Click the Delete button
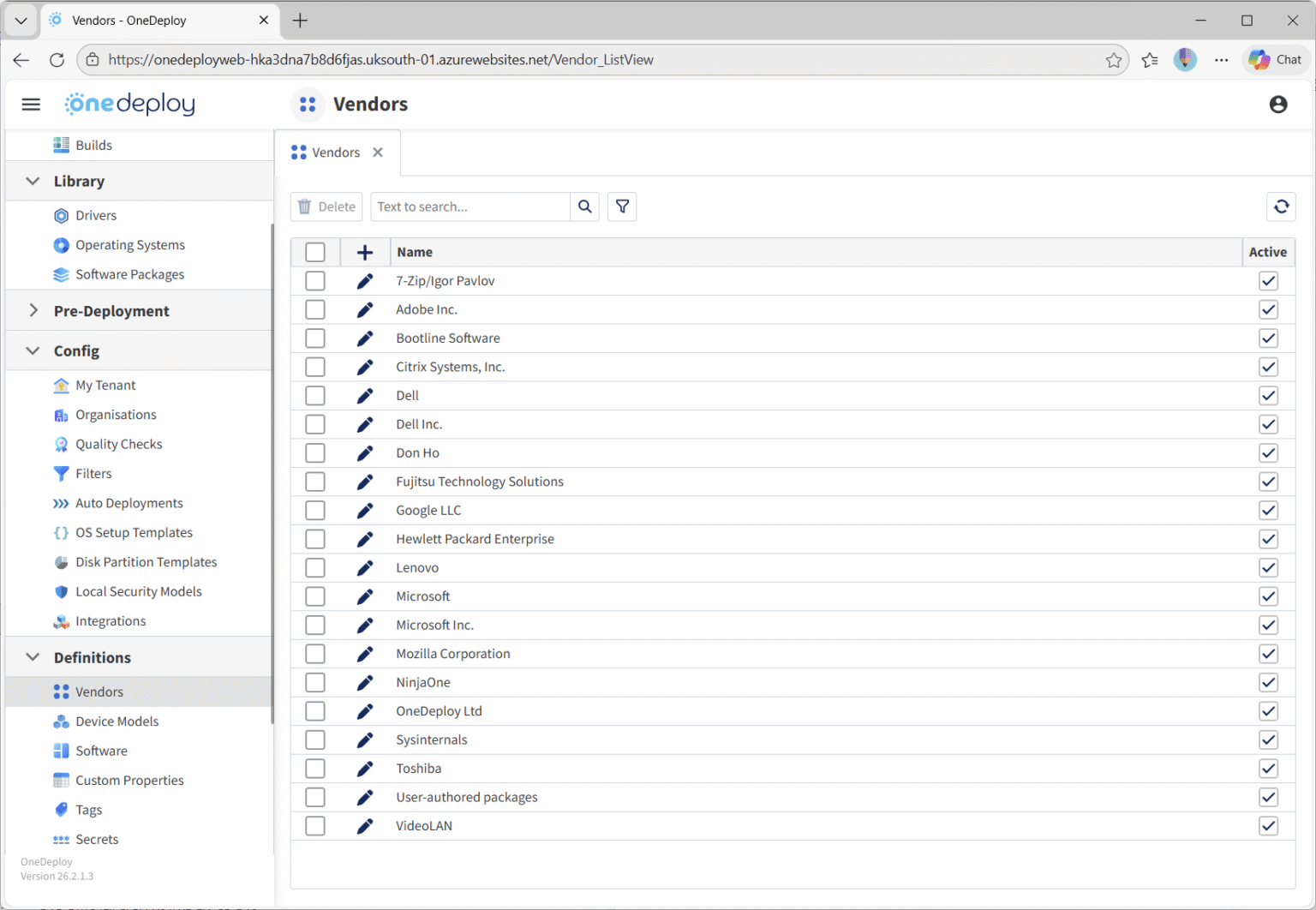 tap(326, 207)
